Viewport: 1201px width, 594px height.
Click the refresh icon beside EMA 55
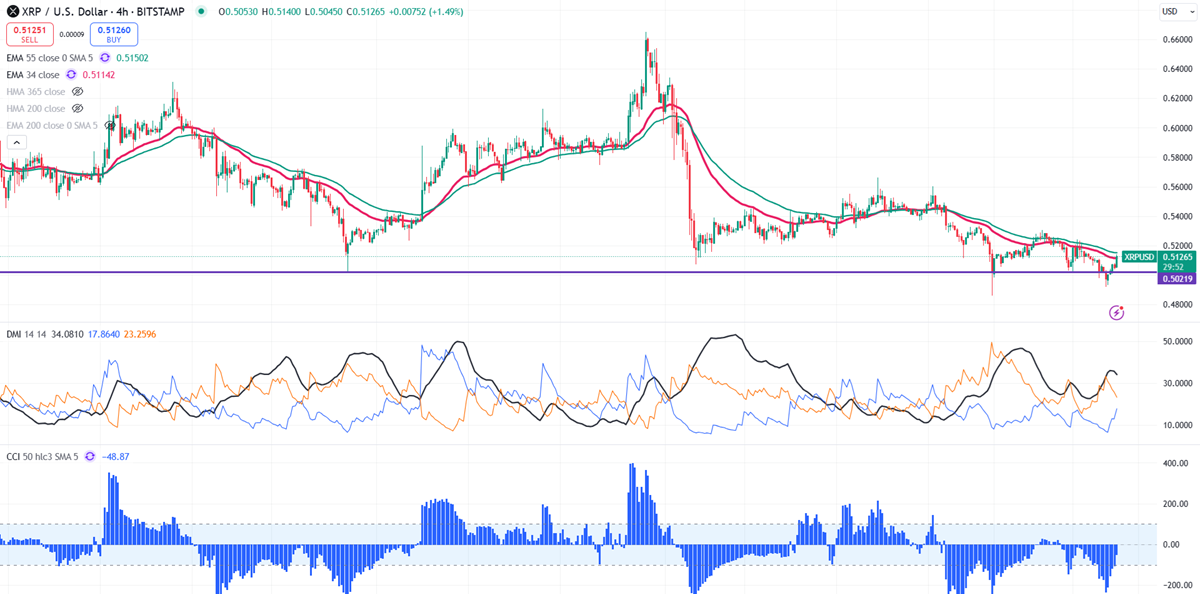point(105,57)
